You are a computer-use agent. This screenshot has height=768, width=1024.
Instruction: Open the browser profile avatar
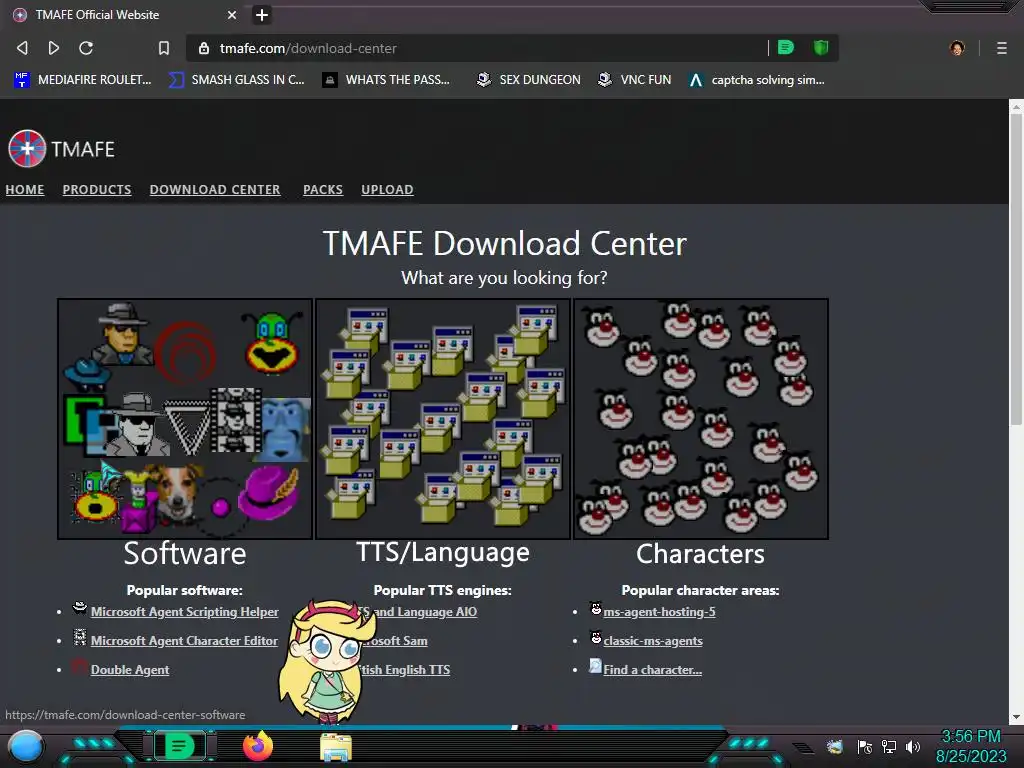[957, 48]
